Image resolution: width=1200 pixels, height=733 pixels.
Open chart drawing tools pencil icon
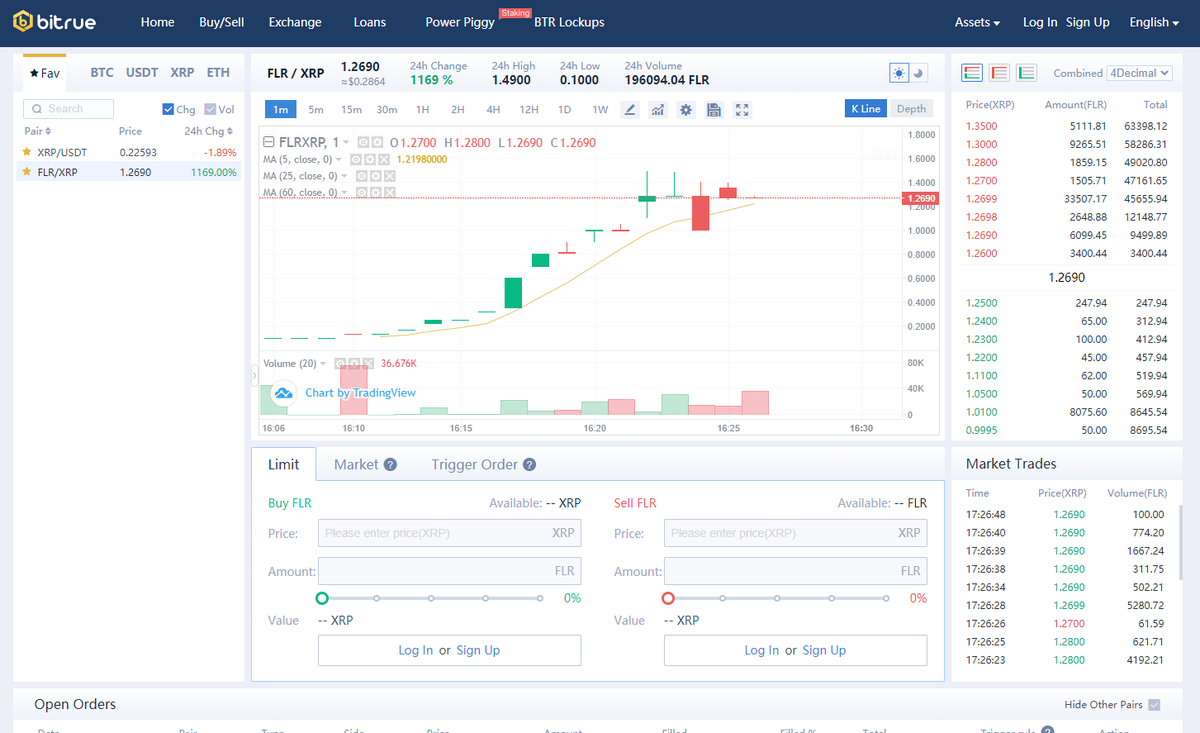pos(630,109)
